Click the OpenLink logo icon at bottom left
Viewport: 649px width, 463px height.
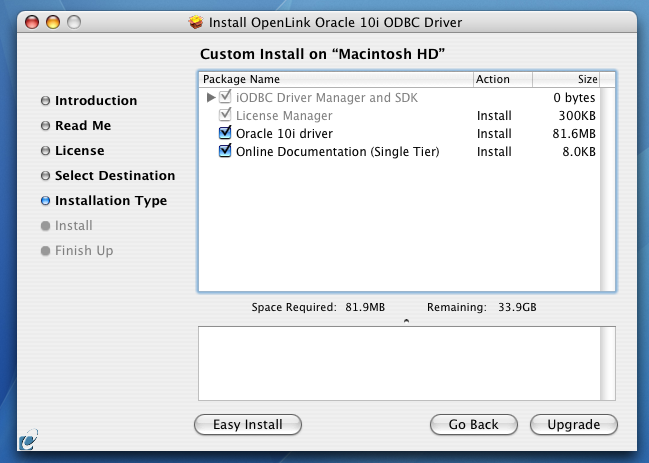point(28,439)
